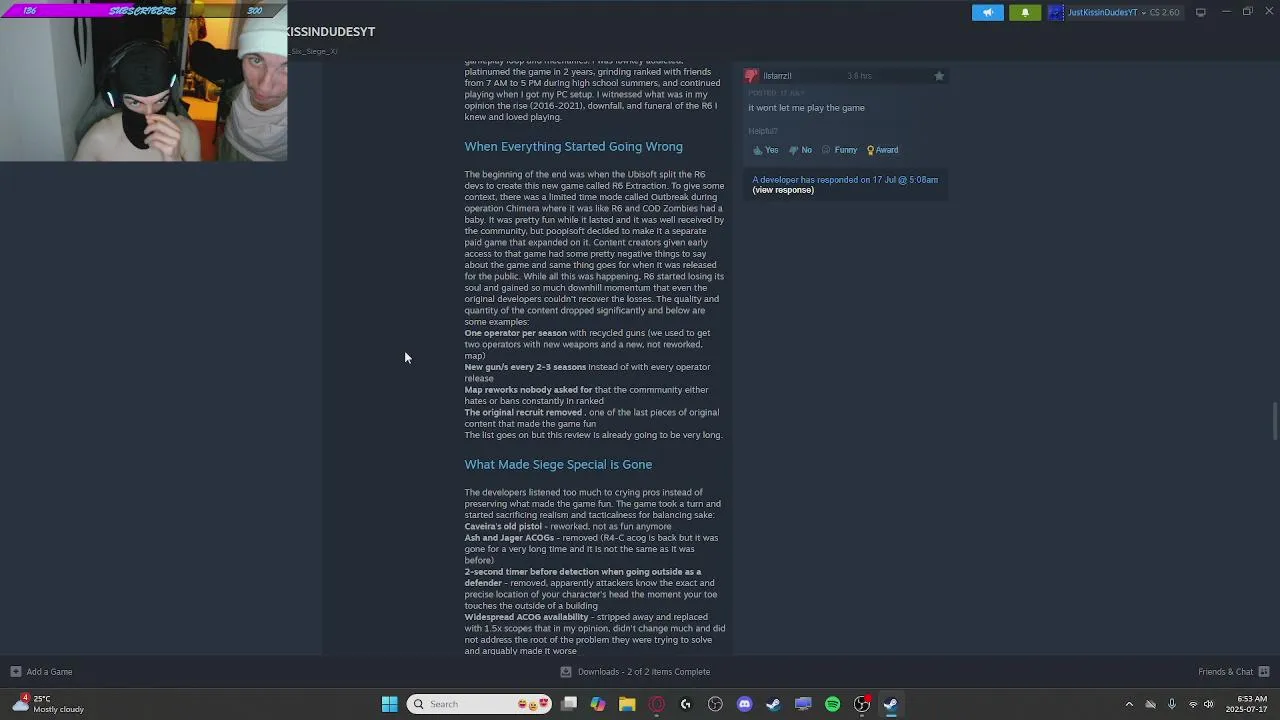Click the star icon on lIstarrzlI review
This screenshot has width=1280, height=720.
[939, 76]
